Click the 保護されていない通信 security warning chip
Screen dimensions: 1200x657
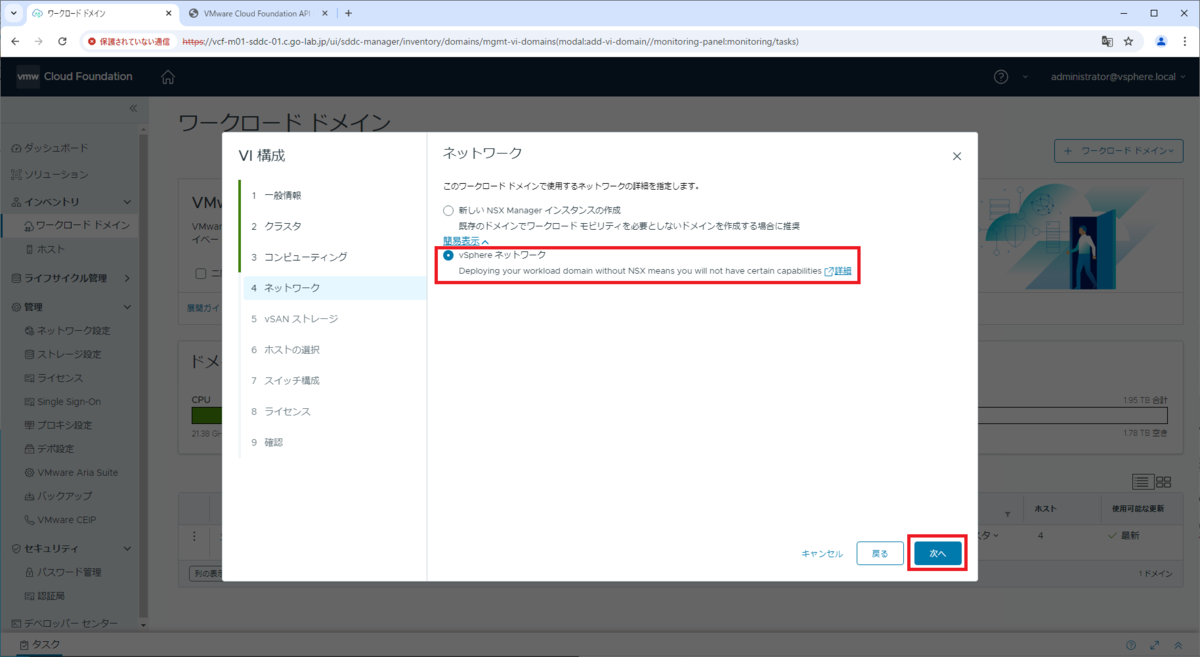coord(128,42)
